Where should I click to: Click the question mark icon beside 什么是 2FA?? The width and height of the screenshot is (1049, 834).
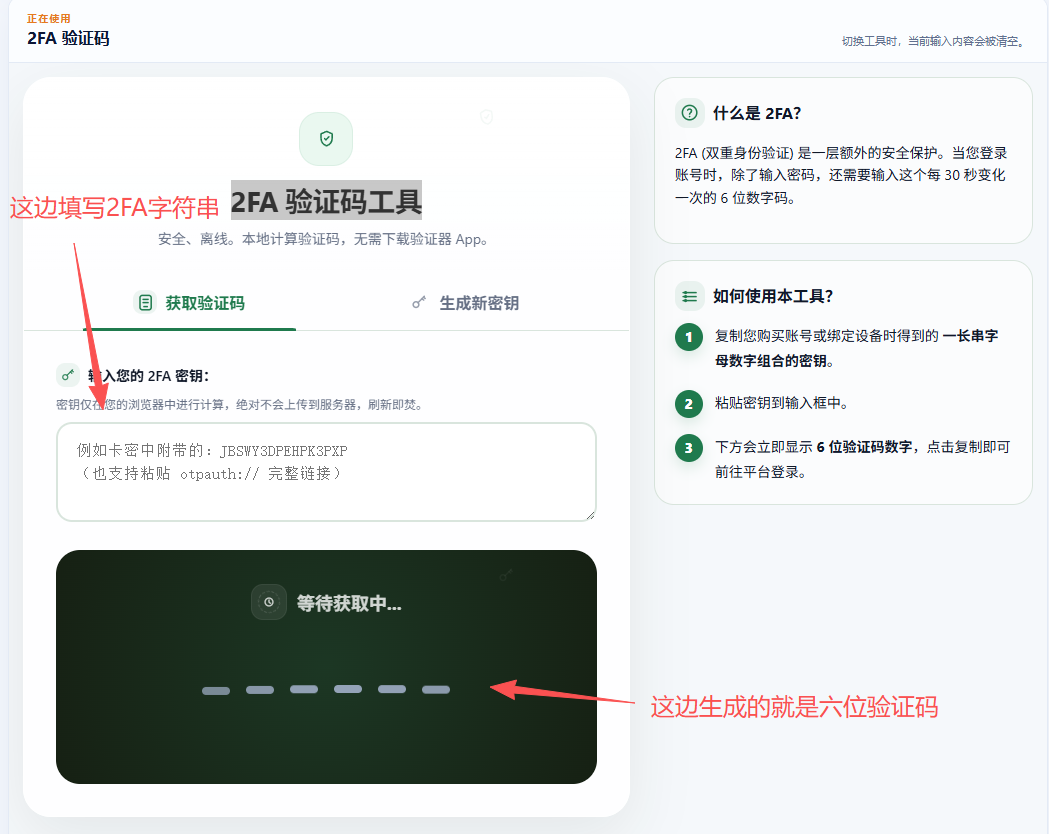(689, 112)
